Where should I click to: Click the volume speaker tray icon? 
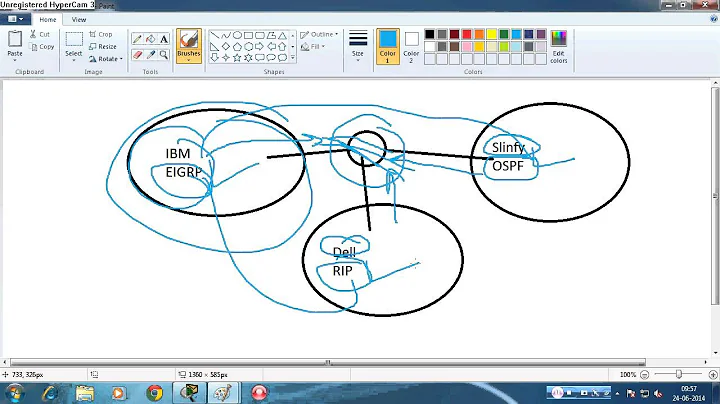click(x=658, y=393)
